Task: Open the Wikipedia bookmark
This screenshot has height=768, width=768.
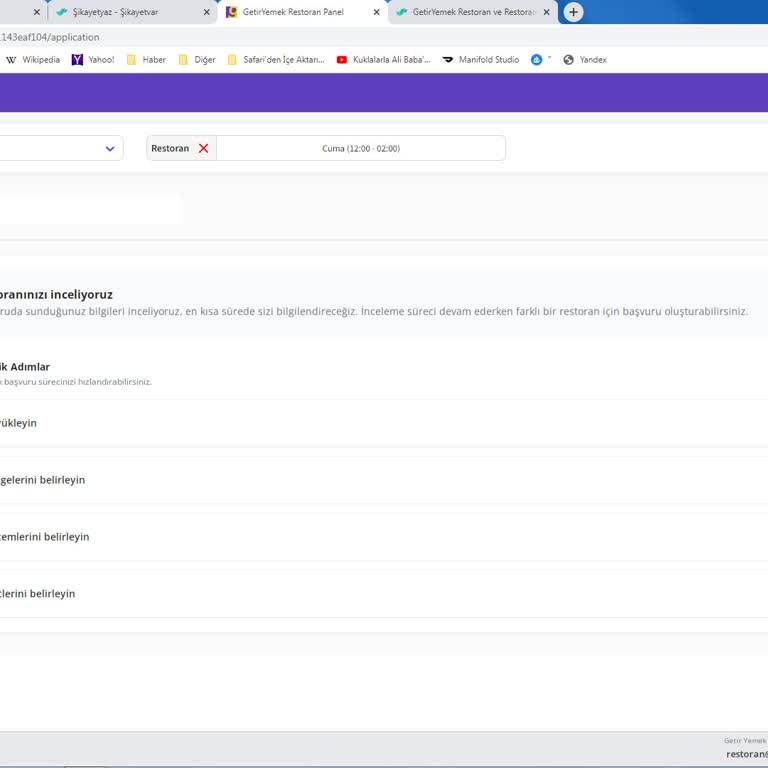Action: point(33,60)
